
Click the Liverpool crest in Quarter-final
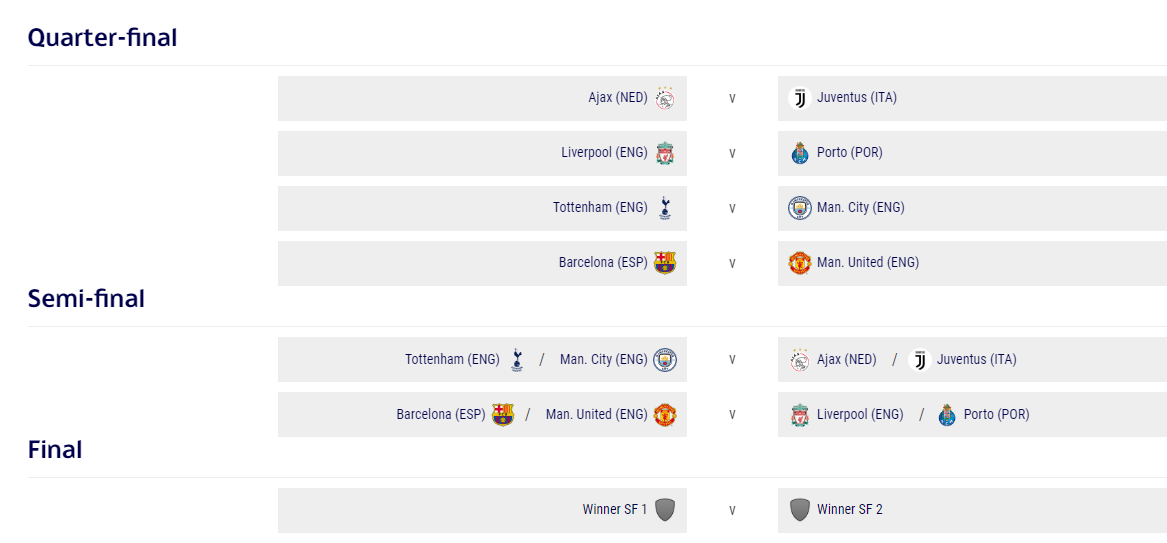665,153
